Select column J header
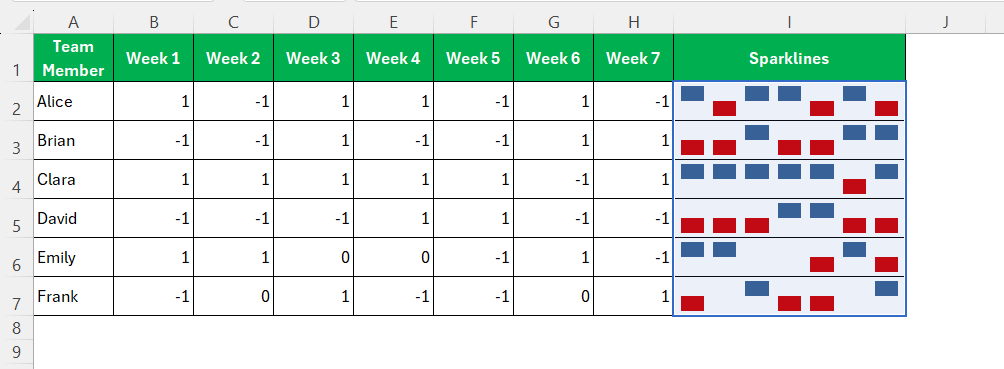1004x369 pixels. 945,22
